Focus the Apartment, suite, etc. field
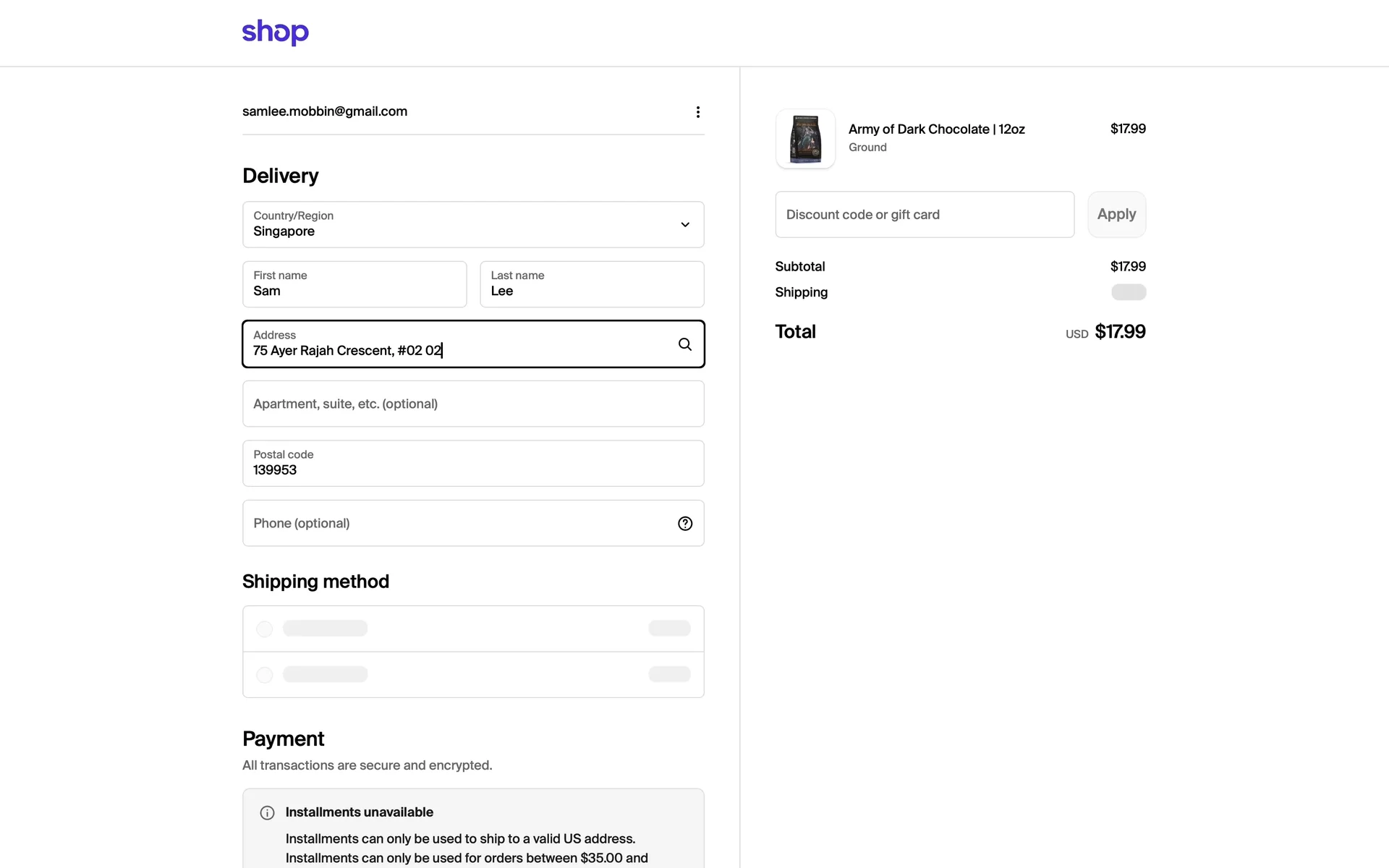 coord(473,404)
